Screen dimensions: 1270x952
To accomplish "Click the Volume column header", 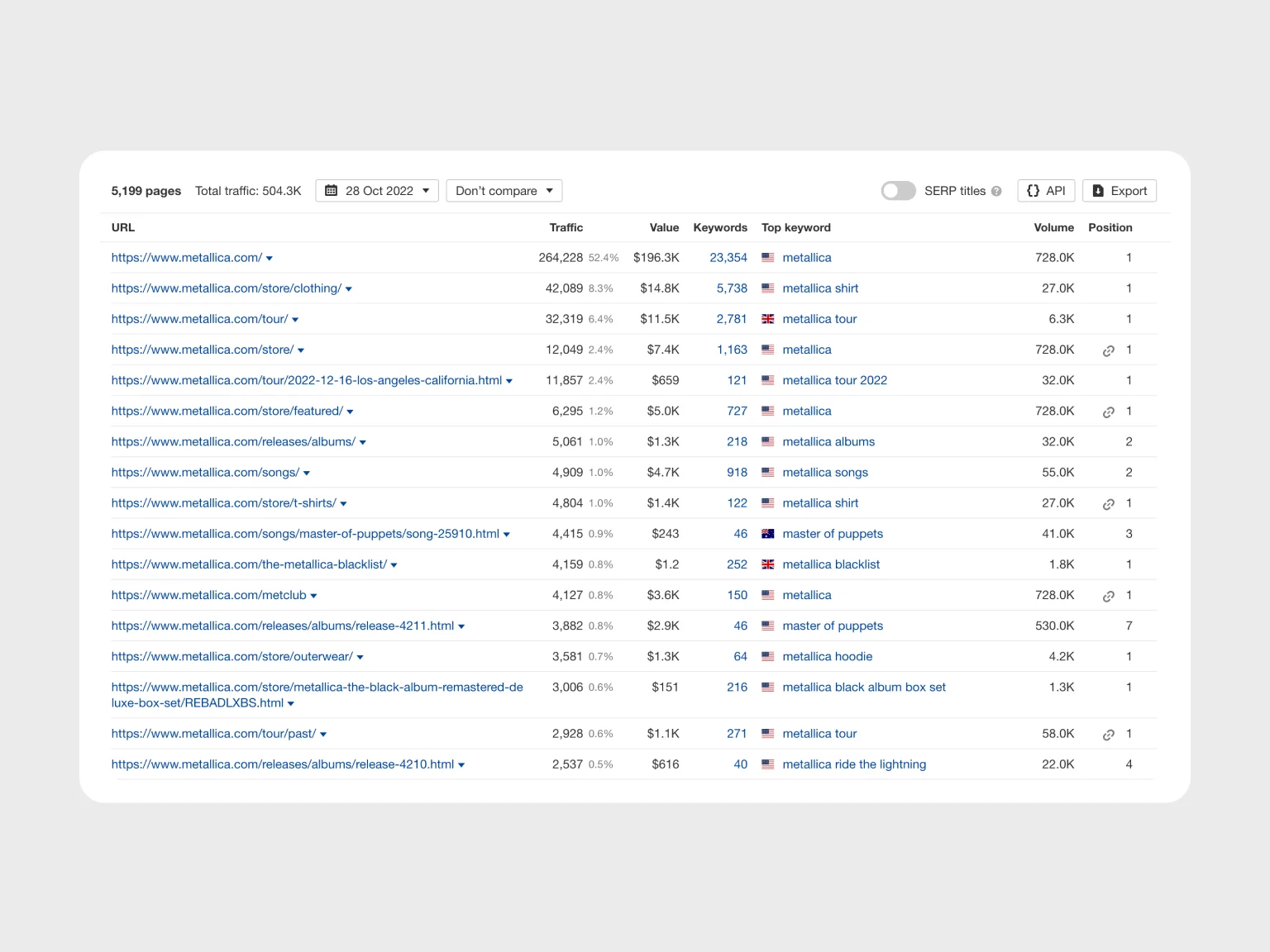I will point(1054,227).
